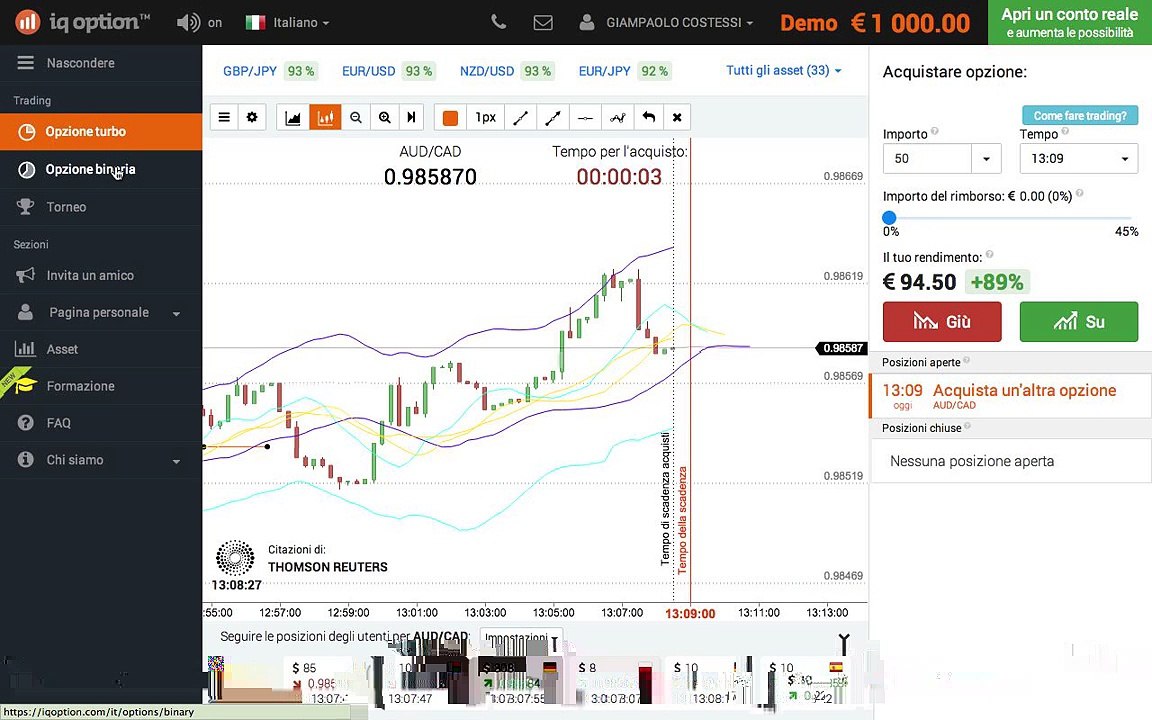The image size is (1152, 720).
Task: Click help icon by Importo del rimborso
Action: [1079, 194]
